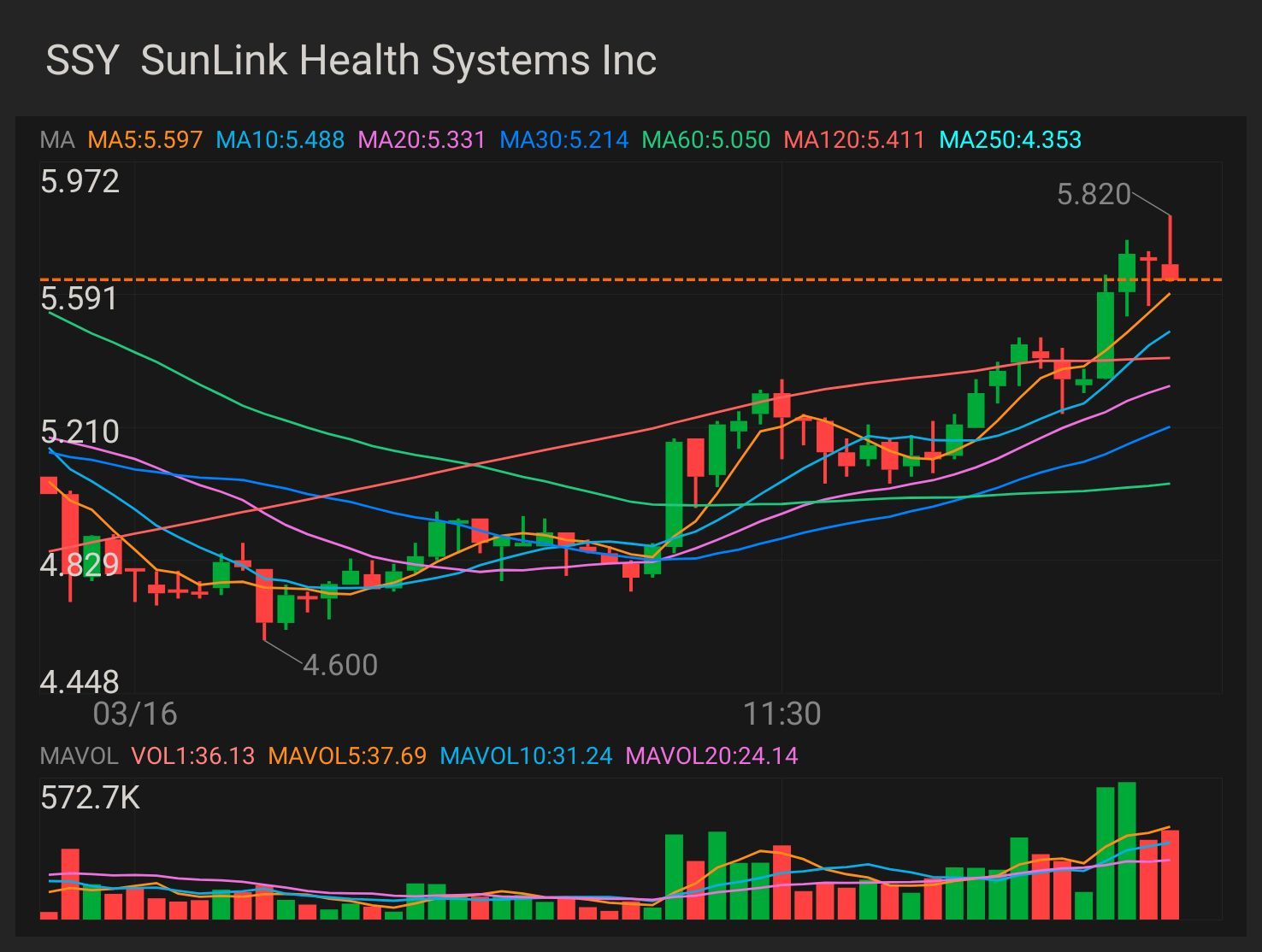The width and height of the screenshot is (1262, 952).
Task: Click the 11:30 time axis label
Action: (x=781, y=714)
